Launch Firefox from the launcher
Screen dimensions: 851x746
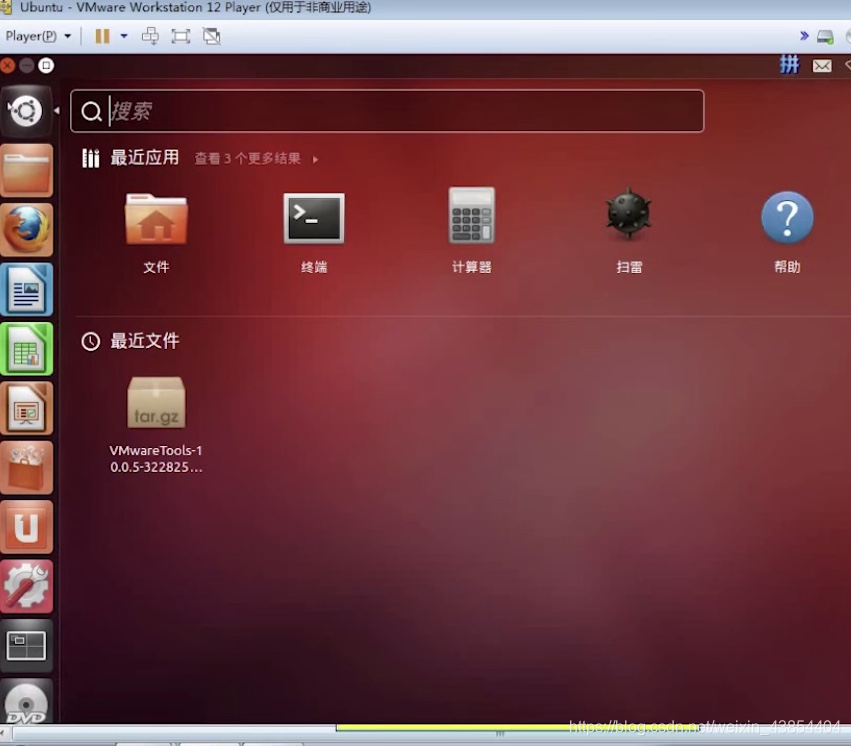(x=27, y=229)
